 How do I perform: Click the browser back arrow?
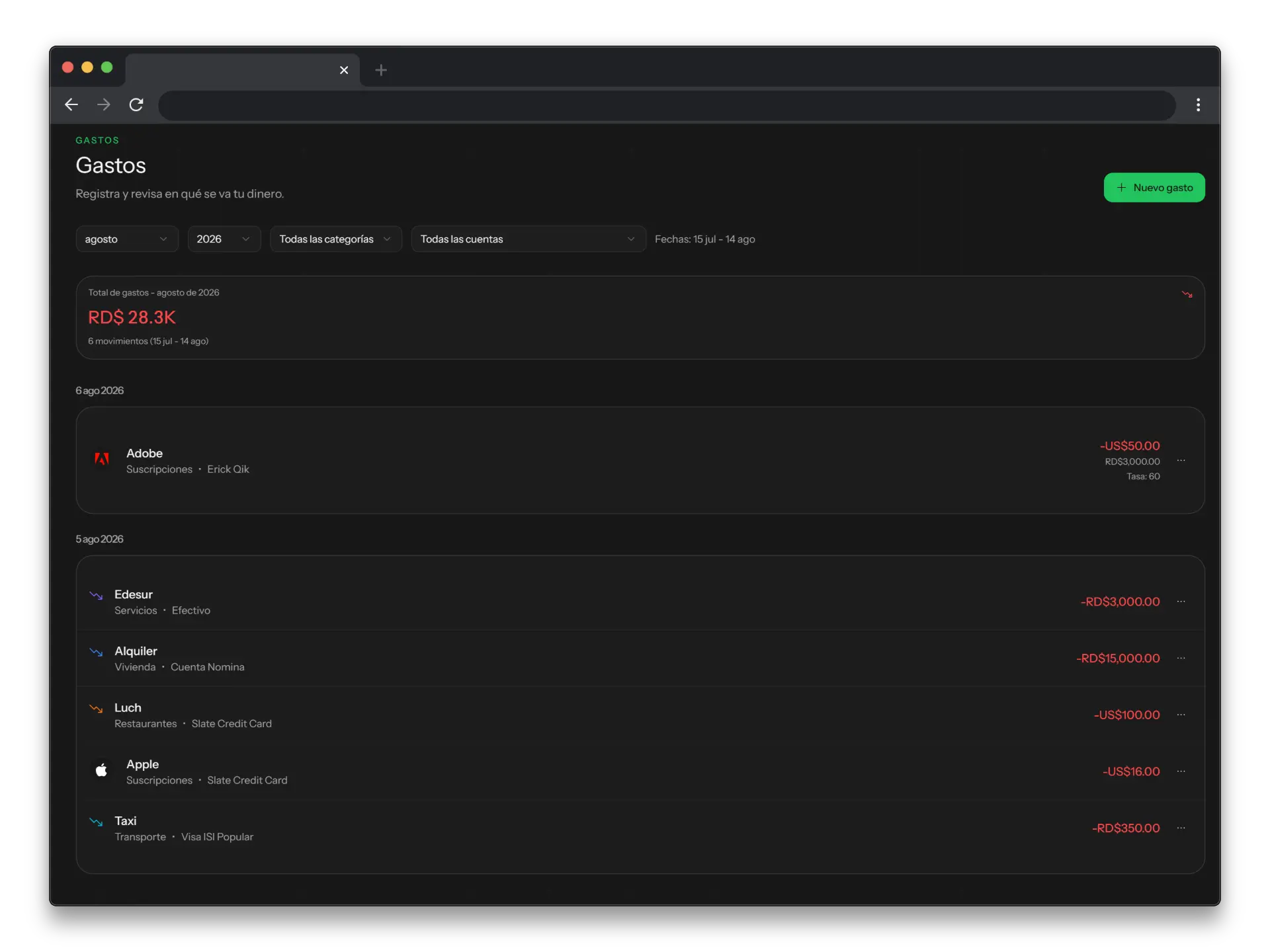tap(71, 104)
